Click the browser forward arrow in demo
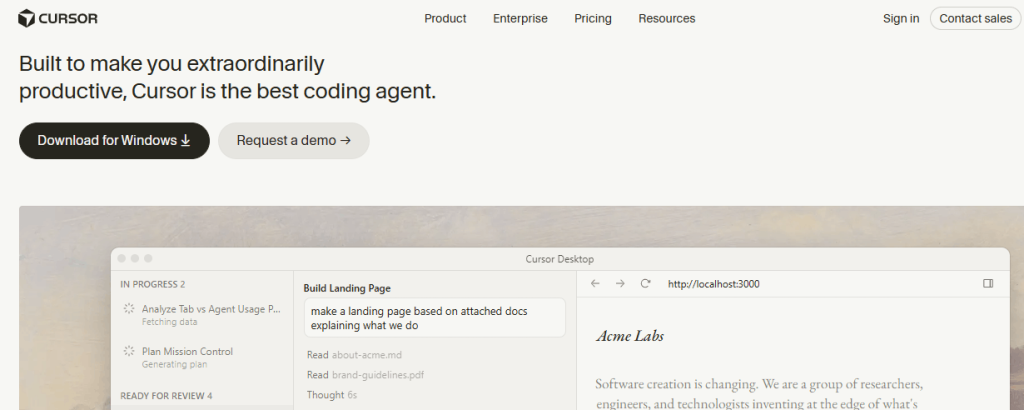1024x410 pixels. [x=620, y=283]
